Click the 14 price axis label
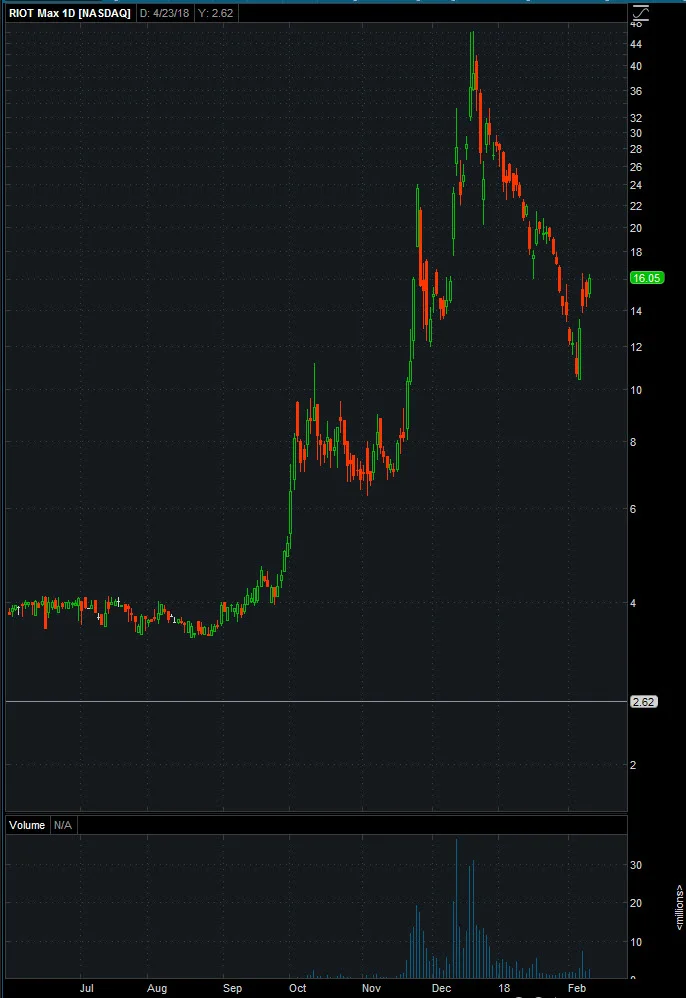The width and height of the screenshot is (686, 998). (x=636, y=311)
